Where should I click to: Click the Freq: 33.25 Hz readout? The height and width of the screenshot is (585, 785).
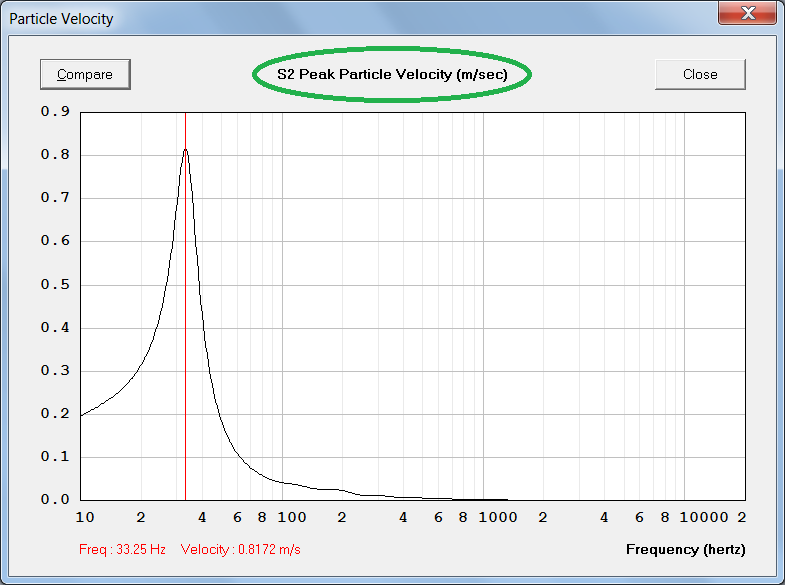(122, 549)
